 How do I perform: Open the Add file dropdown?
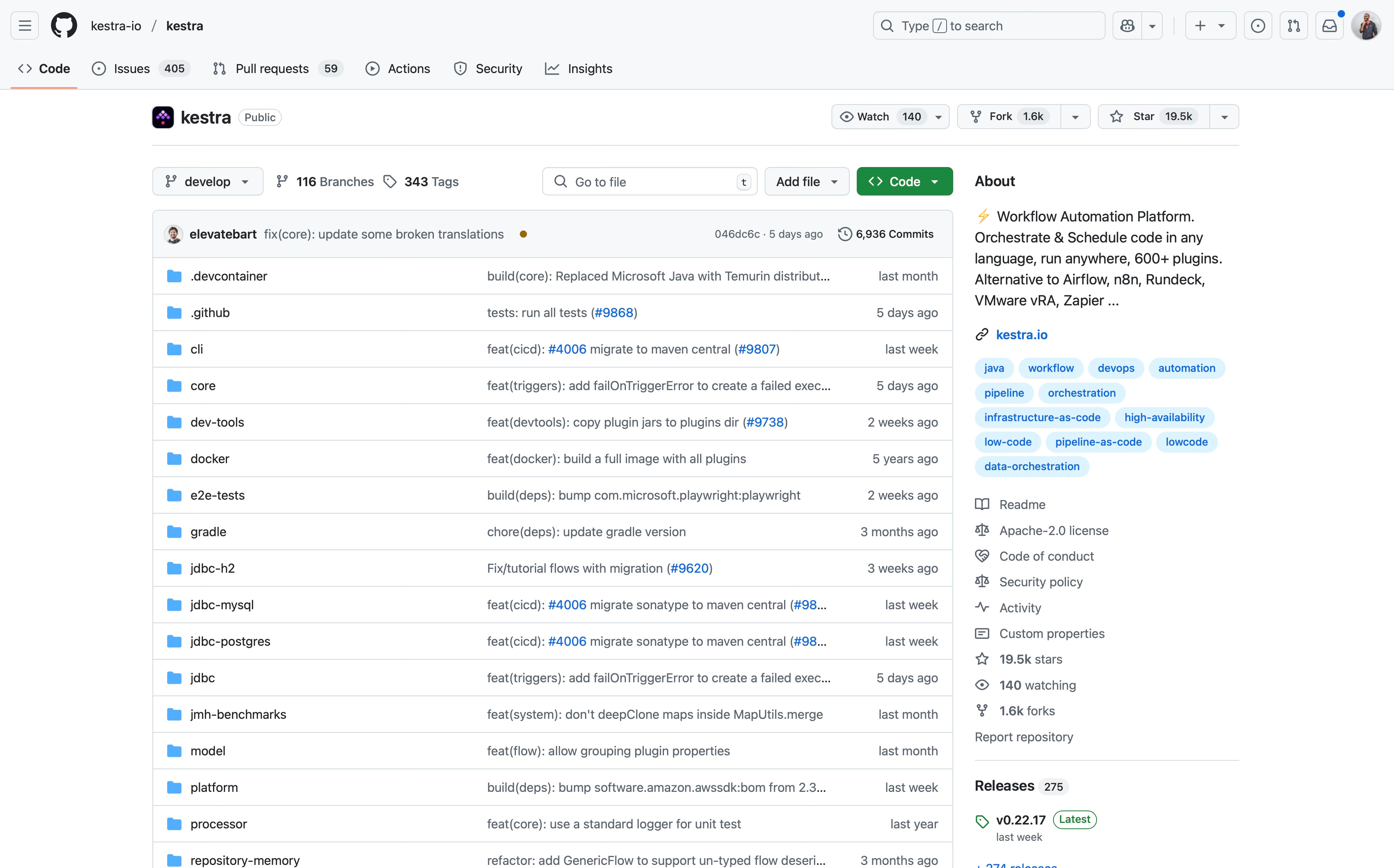click(806, 181)
